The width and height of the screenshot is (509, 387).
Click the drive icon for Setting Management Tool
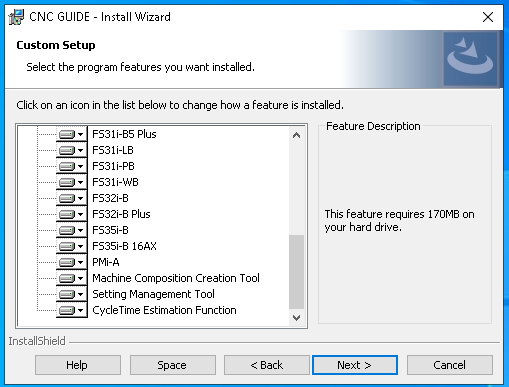[71, 294]
